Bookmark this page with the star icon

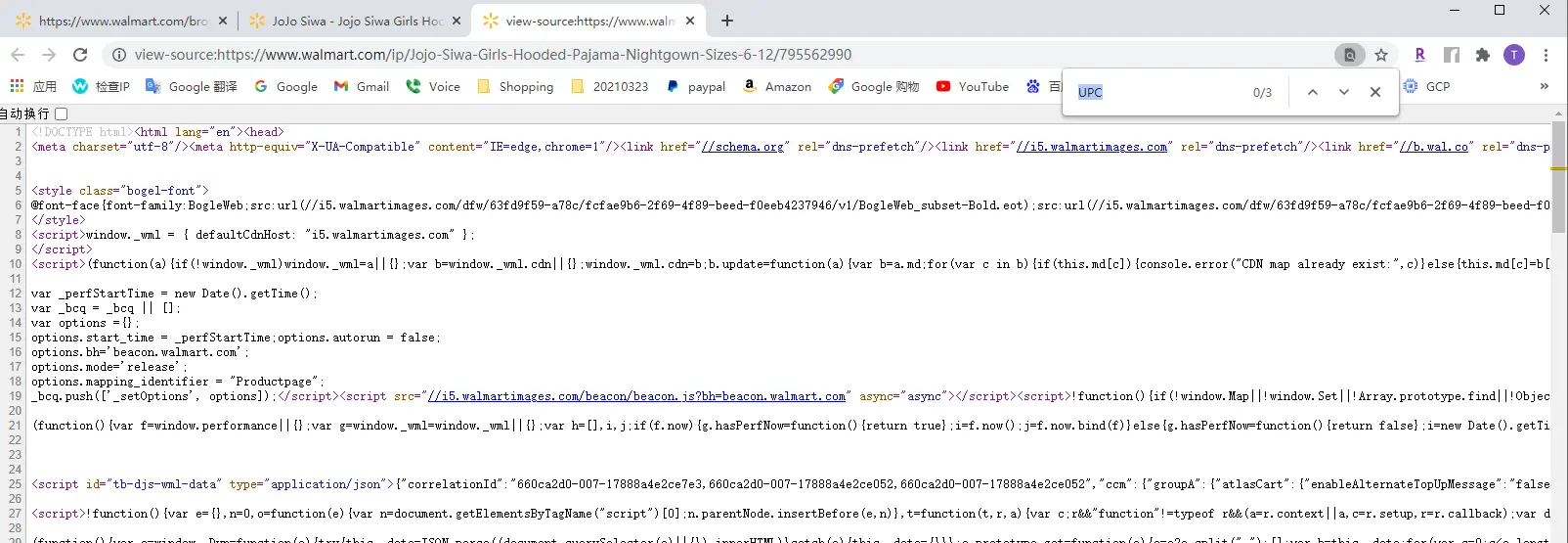pos(1381,55)
